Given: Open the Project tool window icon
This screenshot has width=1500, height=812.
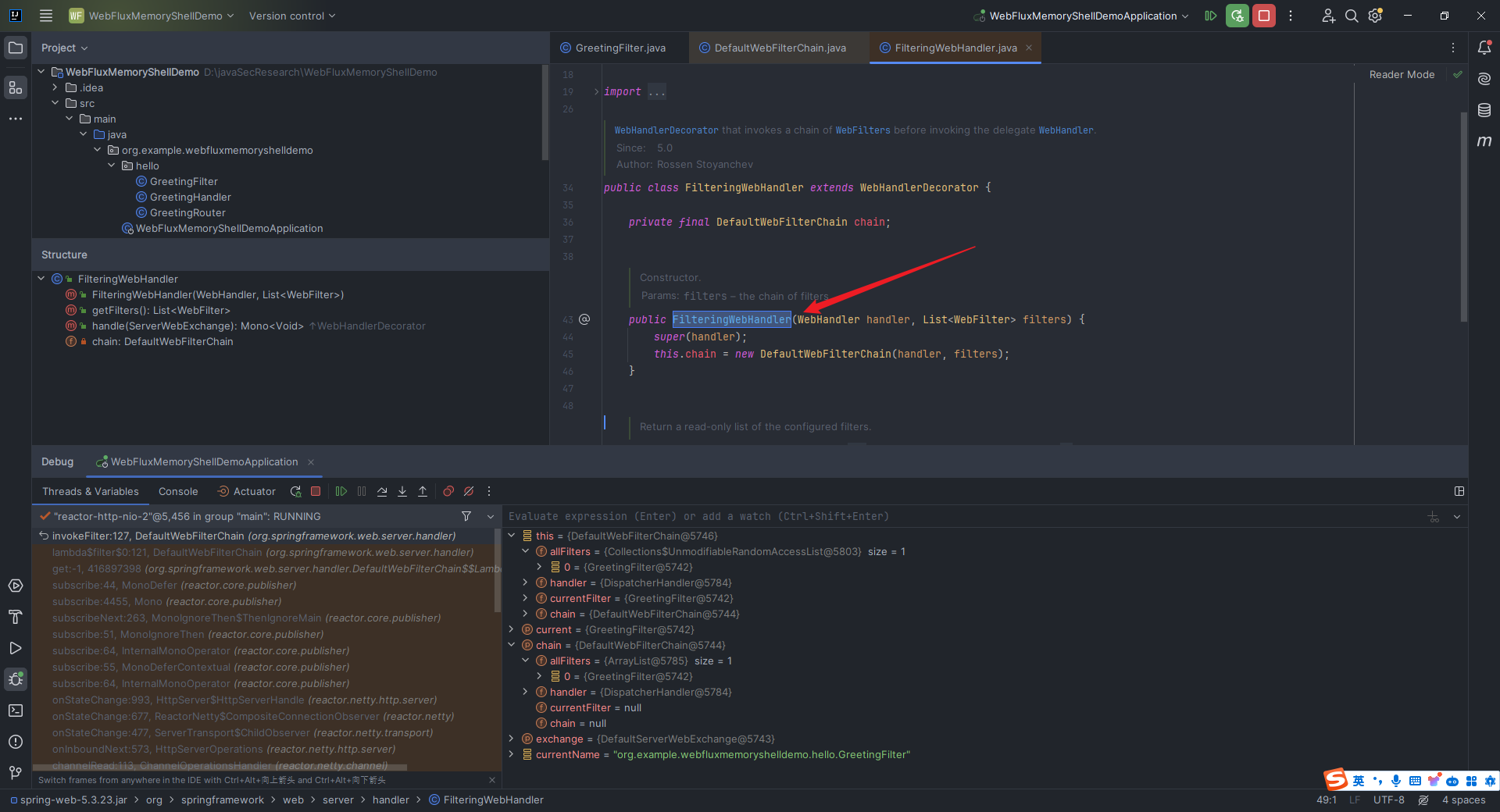Looking at the screenshot, I should coord(16,48).
